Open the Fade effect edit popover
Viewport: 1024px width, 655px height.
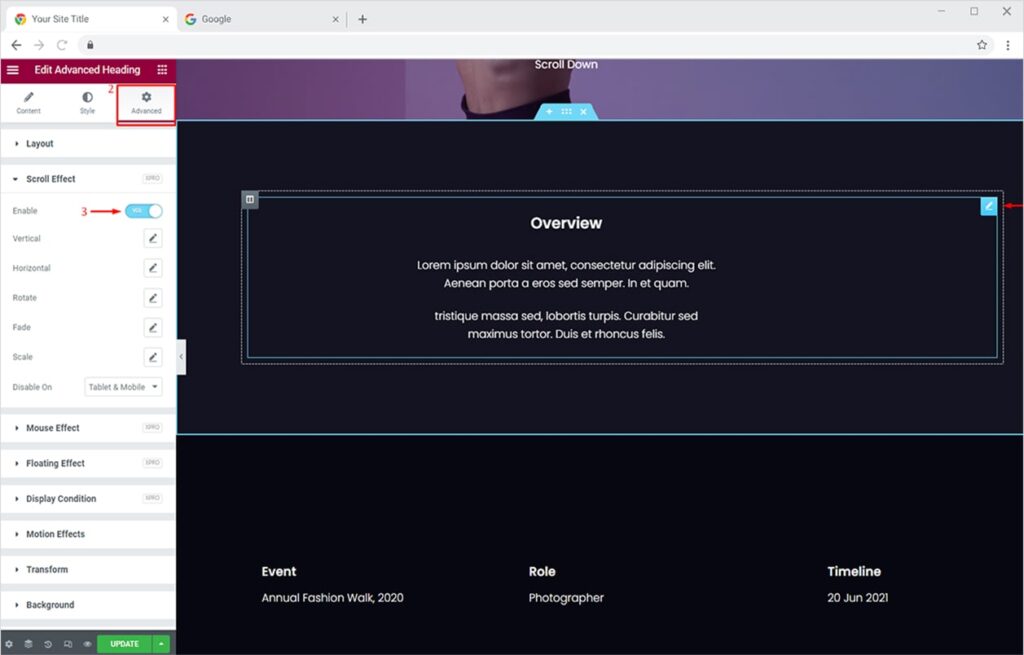152,327
